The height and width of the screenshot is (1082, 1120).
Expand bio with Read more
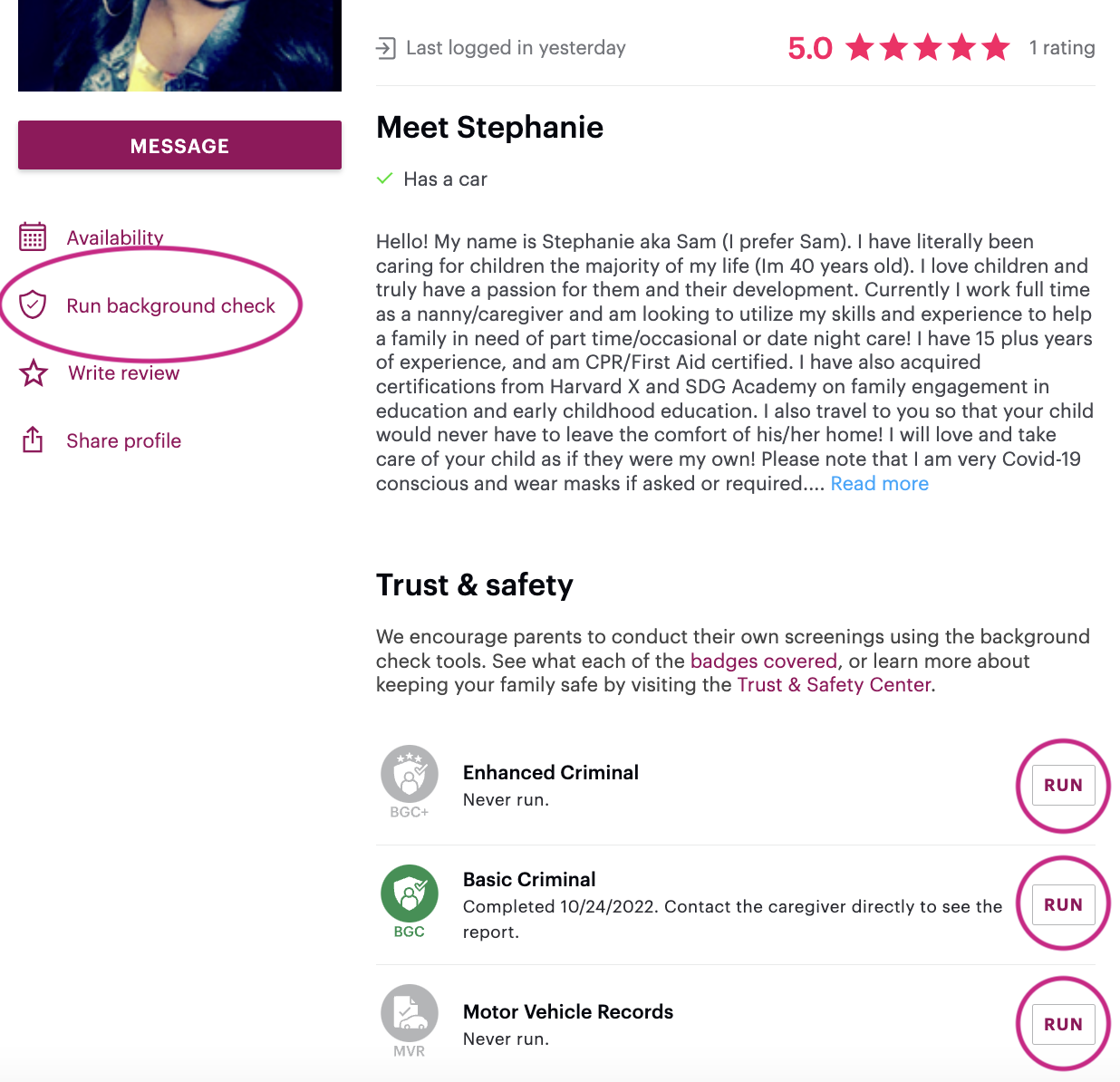tap(879, 484)
